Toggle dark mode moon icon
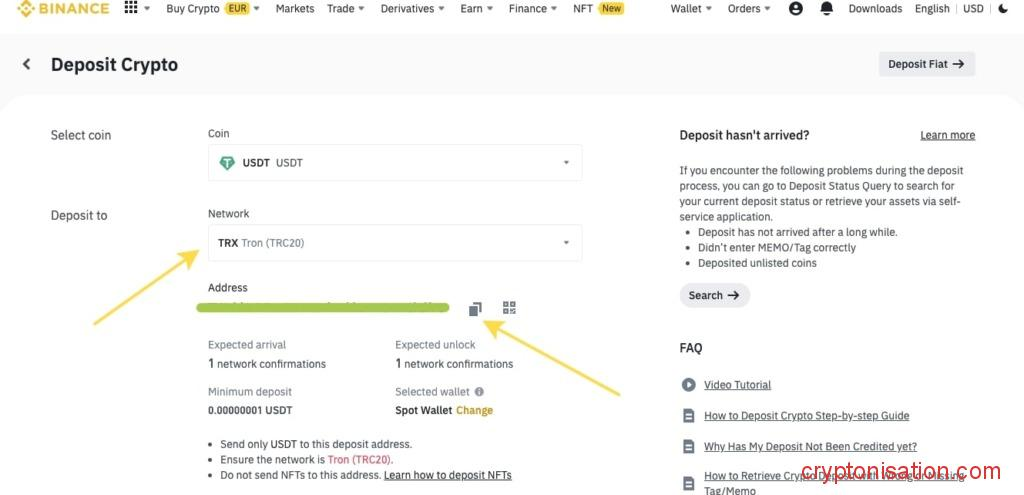Screen dimensions: 1024x495 tap(1003, 9)
